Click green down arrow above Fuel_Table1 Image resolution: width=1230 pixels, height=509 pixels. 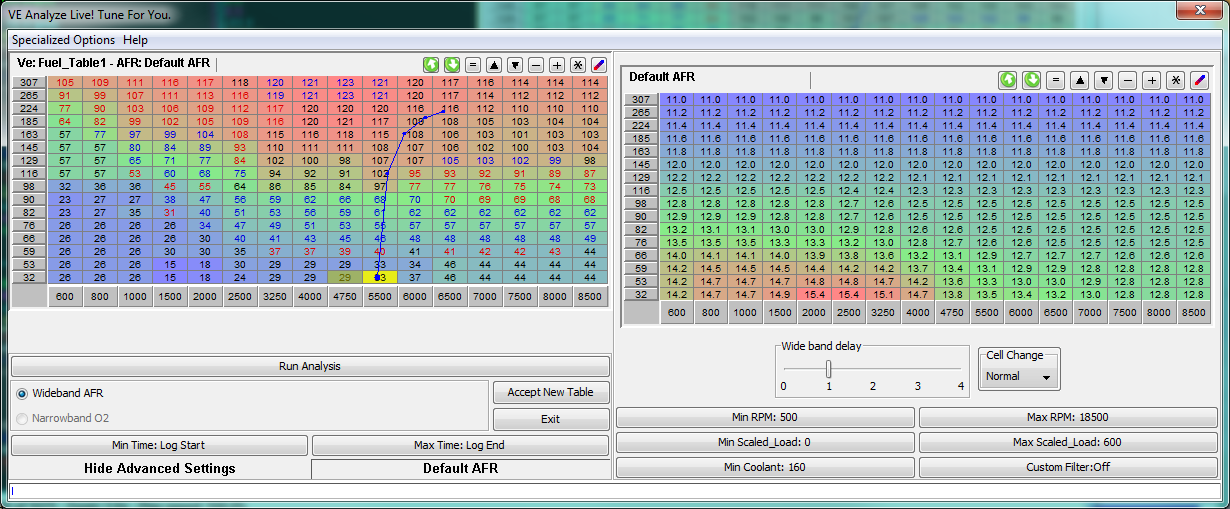(452, 63)
